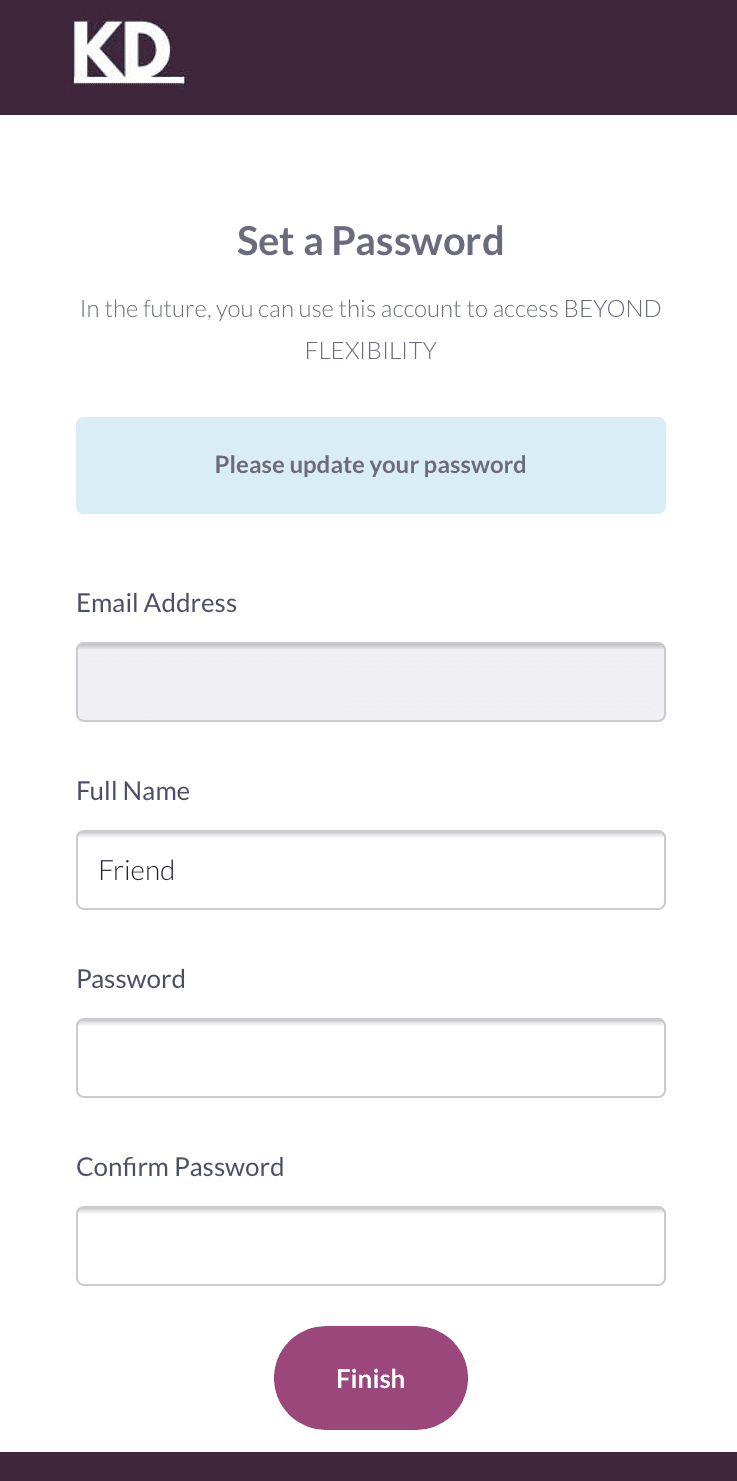737x1481 pixels.
Task: Click the Confirm Password label text
Action: coord(180,1167)
